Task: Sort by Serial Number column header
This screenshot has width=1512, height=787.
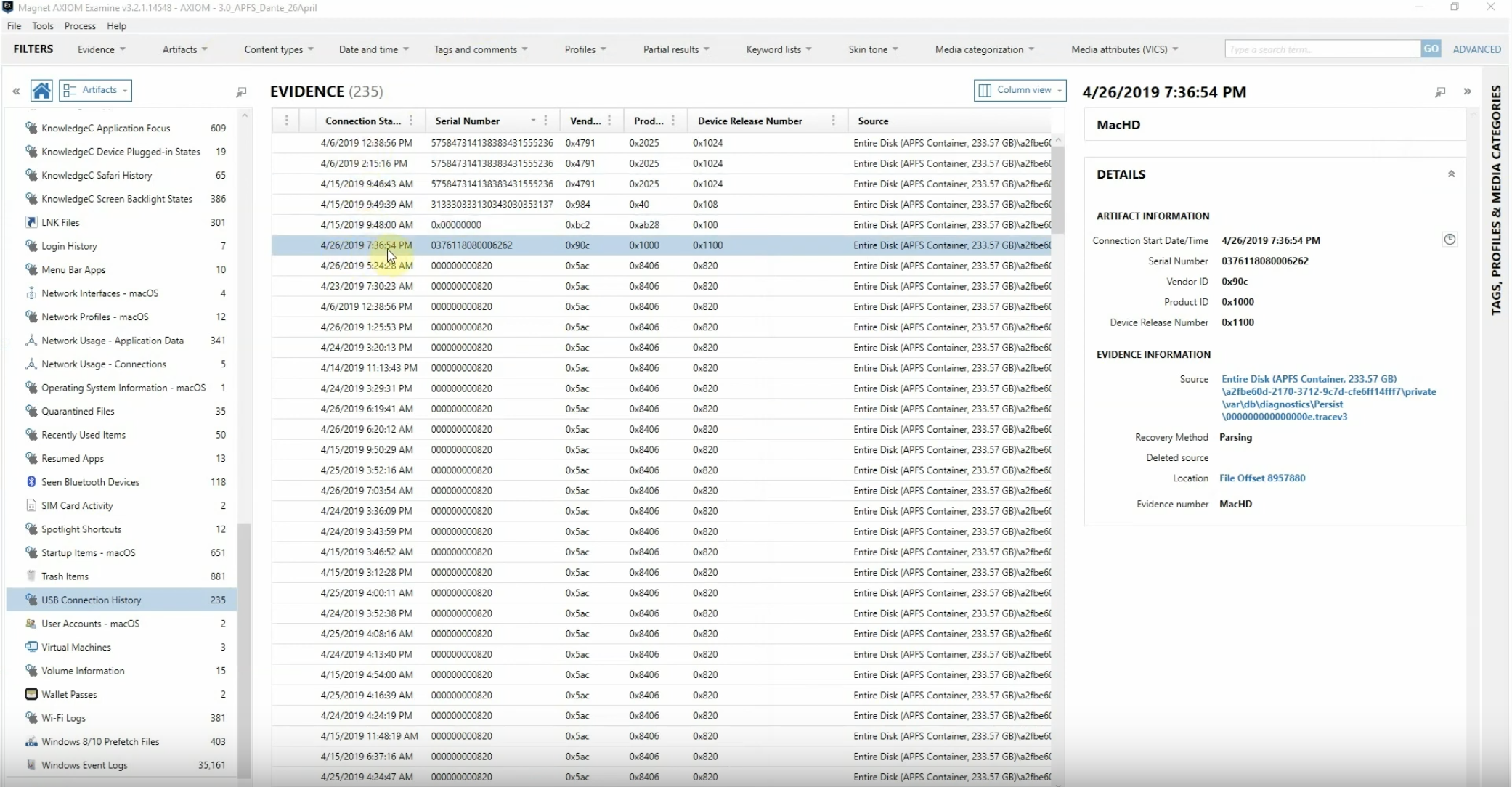Action: pos(467,121)
